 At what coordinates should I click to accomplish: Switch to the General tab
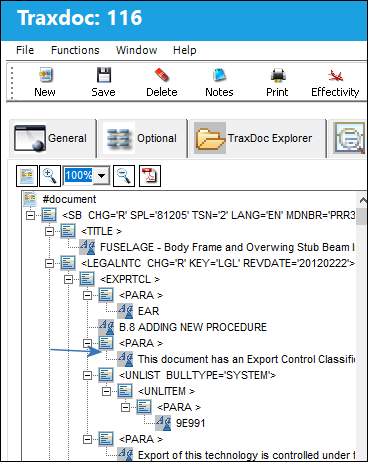click(x=52, y=138)
